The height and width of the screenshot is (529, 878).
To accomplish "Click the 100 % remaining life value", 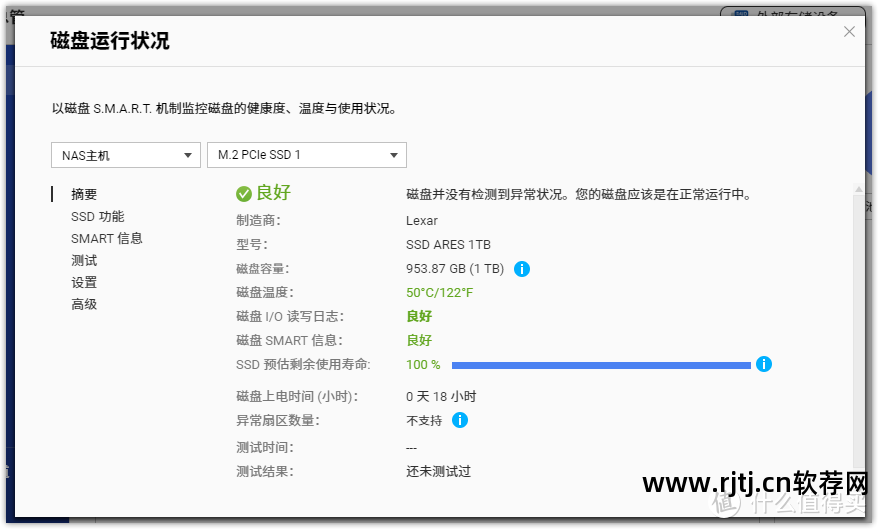I will [x=423, y=365].
